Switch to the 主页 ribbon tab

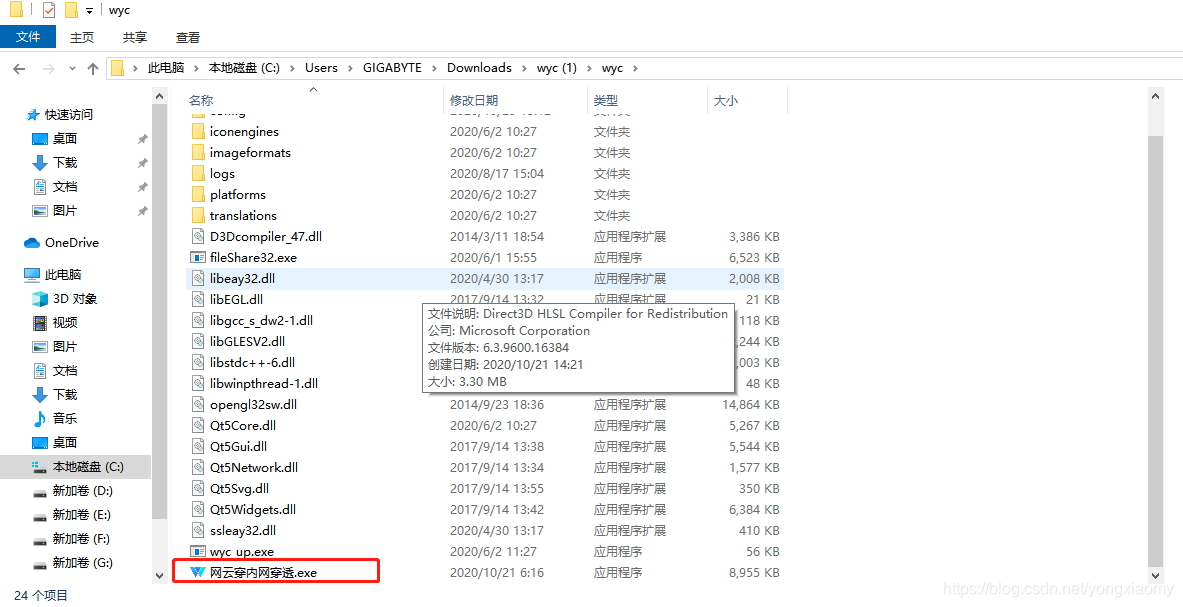pyautogui.click(x=82, y=37)
